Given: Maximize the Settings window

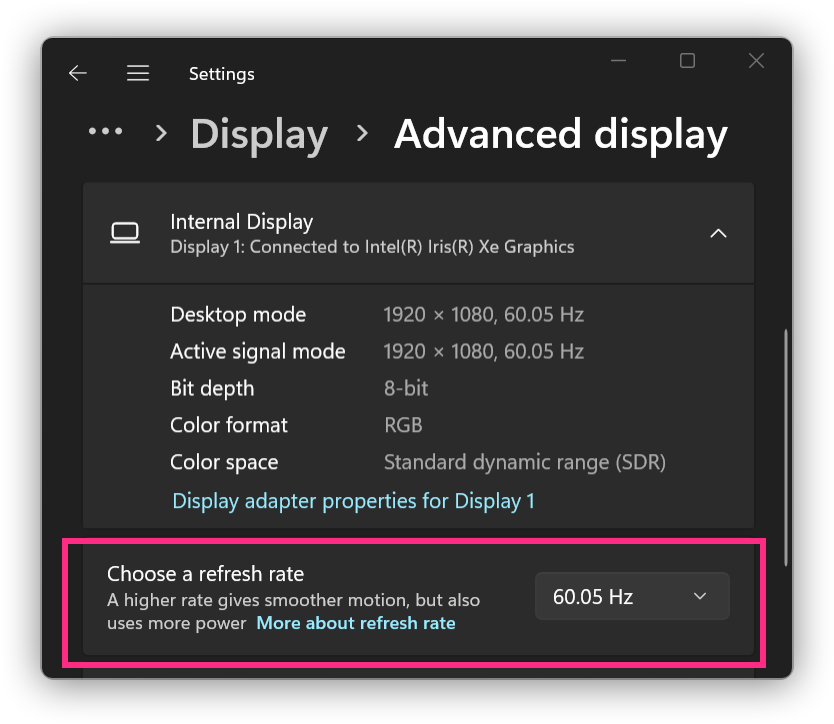Looking at the screenshot, I should tap(687, 61).
